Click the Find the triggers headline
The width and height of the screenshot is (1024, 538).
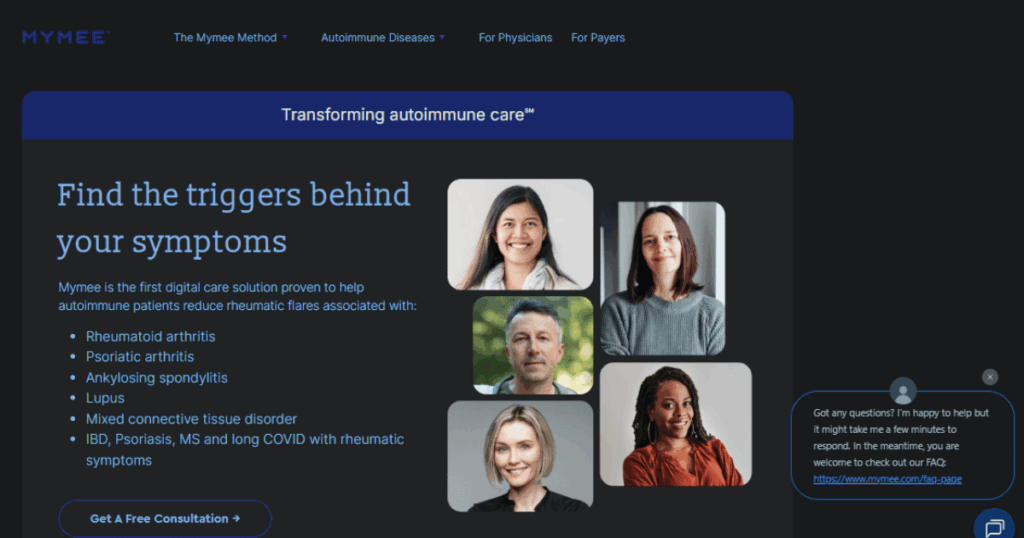[x=234, y=218]
